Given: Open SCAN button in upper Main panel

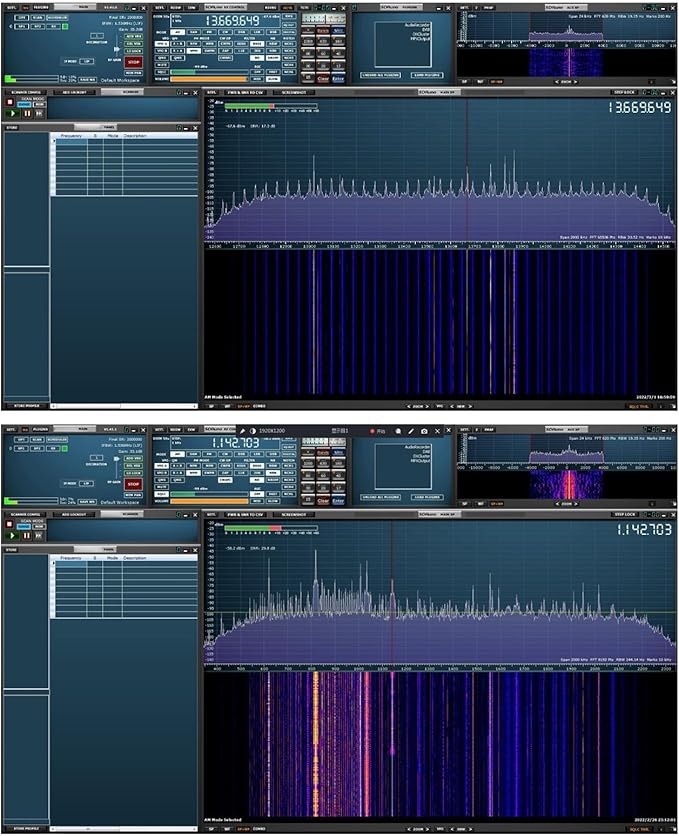Looking at the screenshot, I should (37, 18).
